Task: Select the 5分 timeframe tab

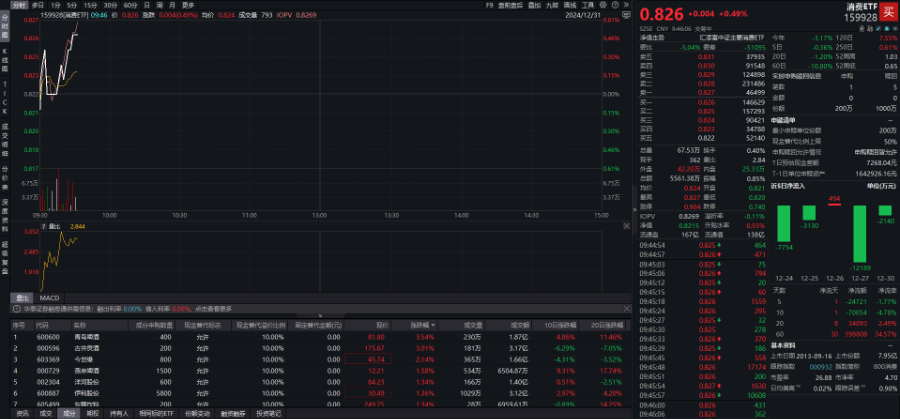Action: pos(73,5)
